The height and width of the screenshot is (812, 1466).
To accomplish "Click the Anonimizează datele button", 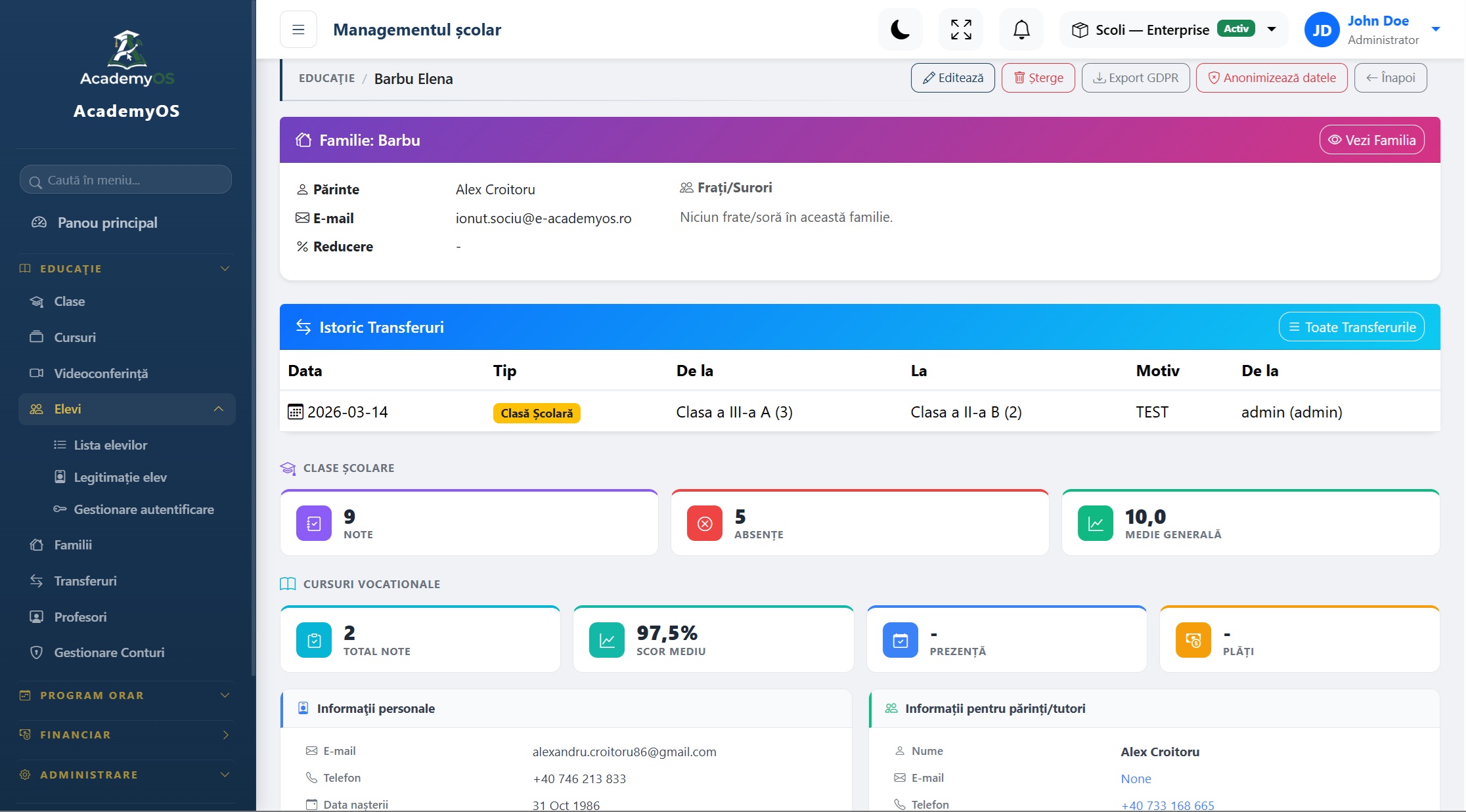I will 1272,77.
